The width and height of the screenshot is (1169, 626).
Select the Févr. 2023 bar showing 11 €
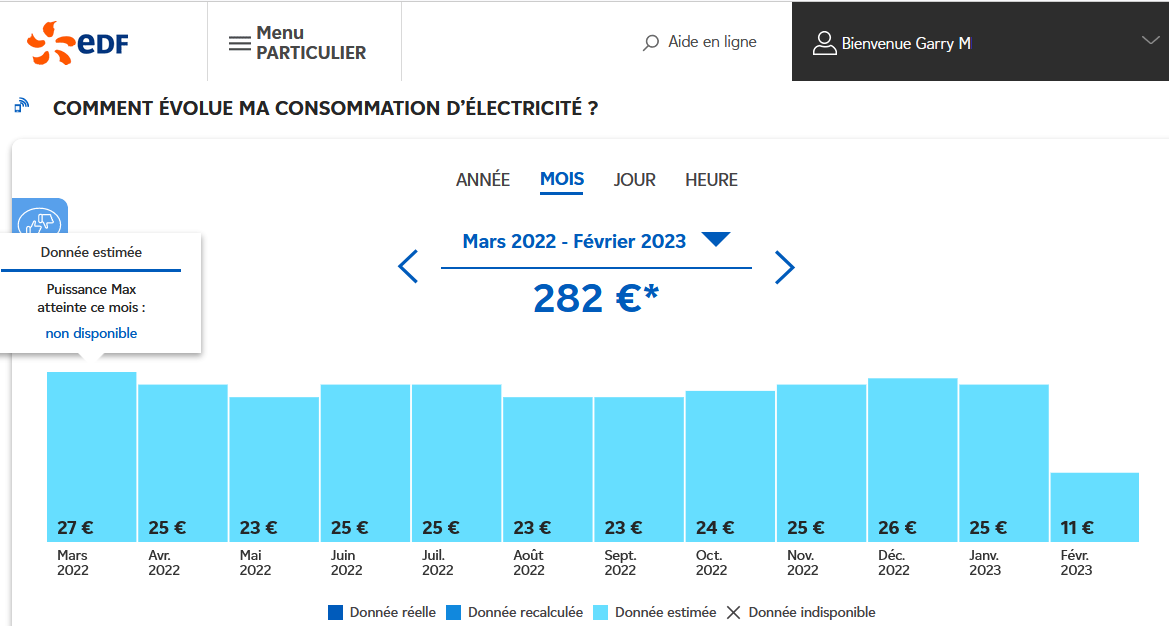tap(1094, 507)
